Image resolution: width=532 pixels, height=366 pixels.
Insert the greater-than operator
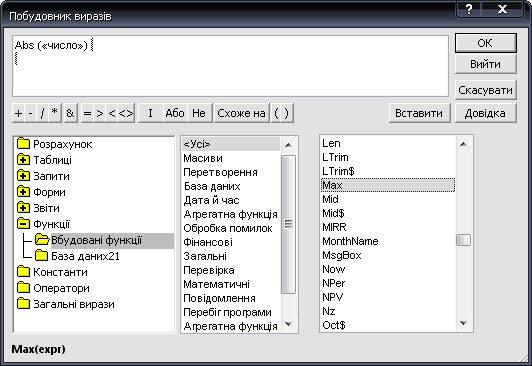click(100, 113)
